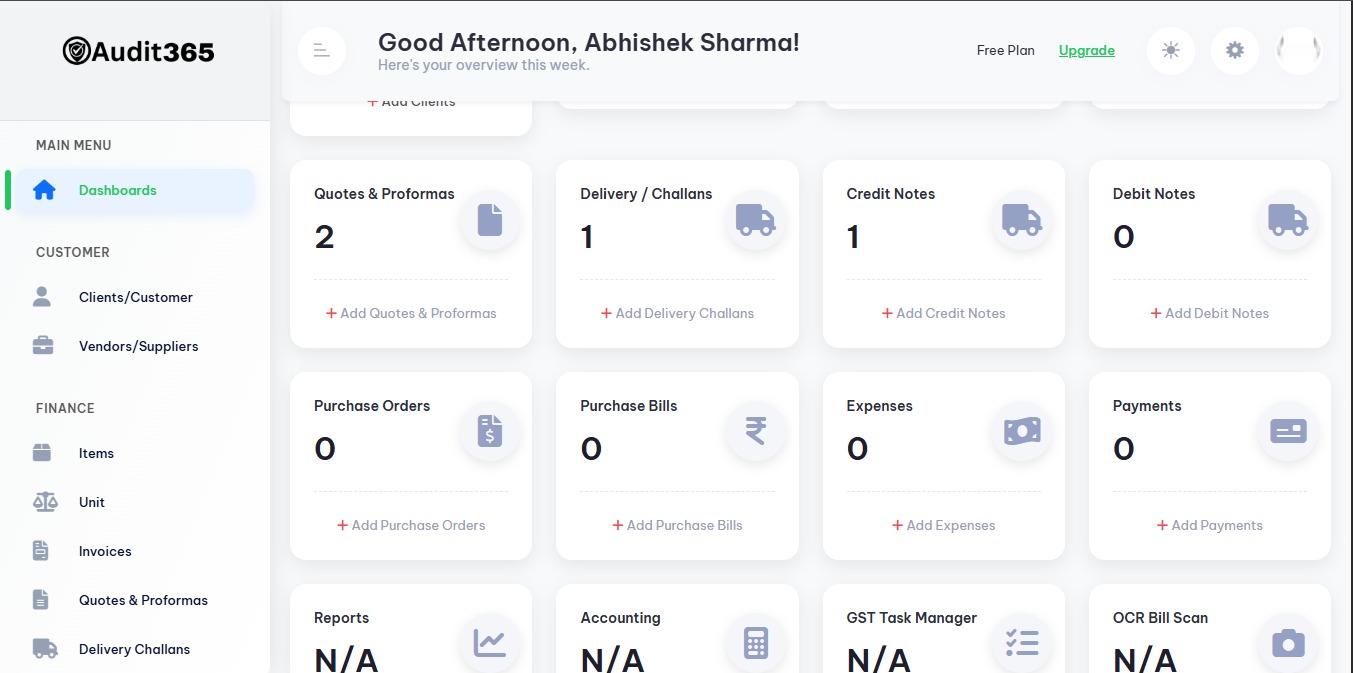Open Clients/Customer in the sidebar
This screenshot has width=1353, height=673.
[135, 297]
